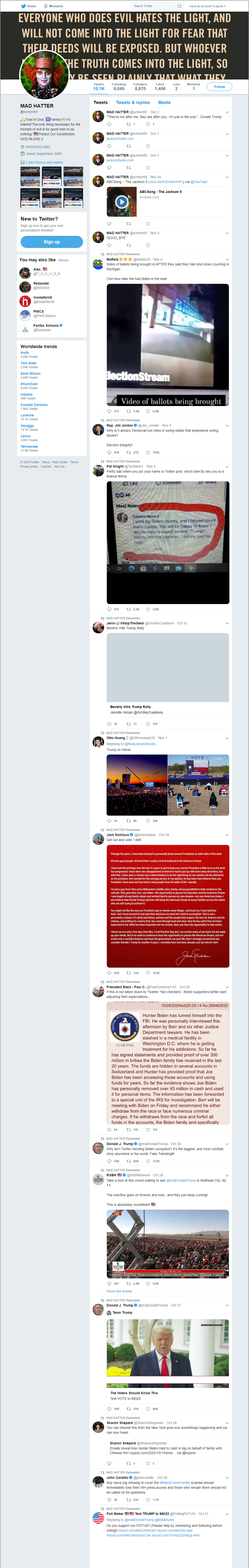Viewport: 249px width, 1568px height.
Task: Show this thread under RSBN tweet
Action: click(119, 1291)
